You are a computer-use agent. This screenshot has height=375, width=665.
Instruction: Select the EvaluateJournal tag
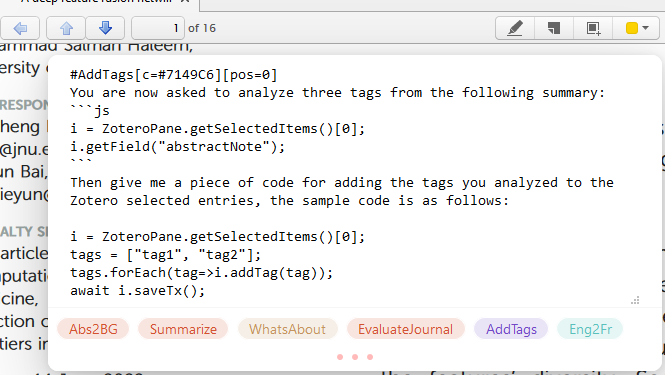coord(405,329)
